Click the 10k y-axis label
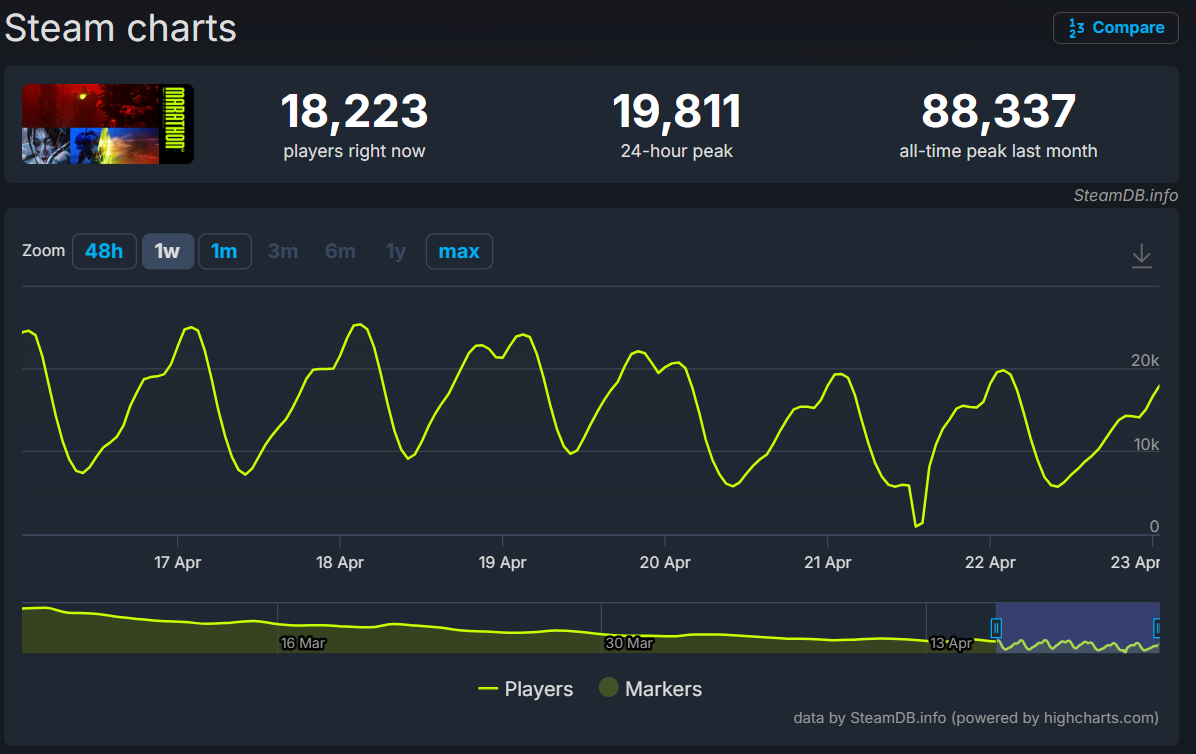1196x754 pixels. pyautogui.click(x=1146, y=444)
